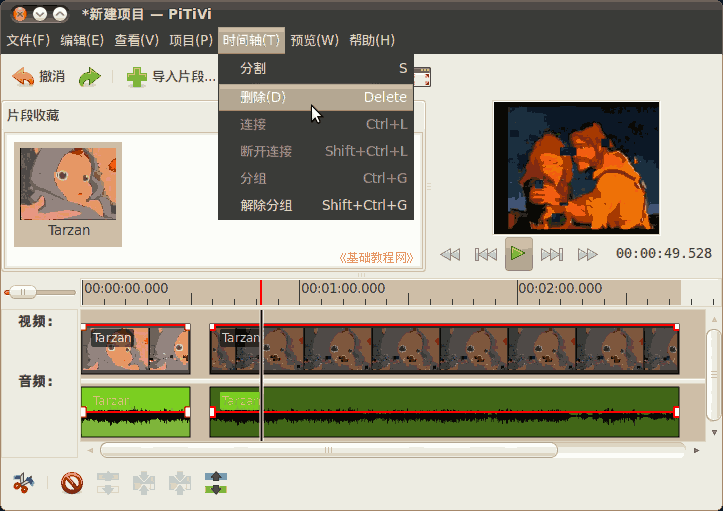Click the 00:00:49.528 timecode display
The height and width of the screenshot is (511, 723).
[x=664, y=253]
